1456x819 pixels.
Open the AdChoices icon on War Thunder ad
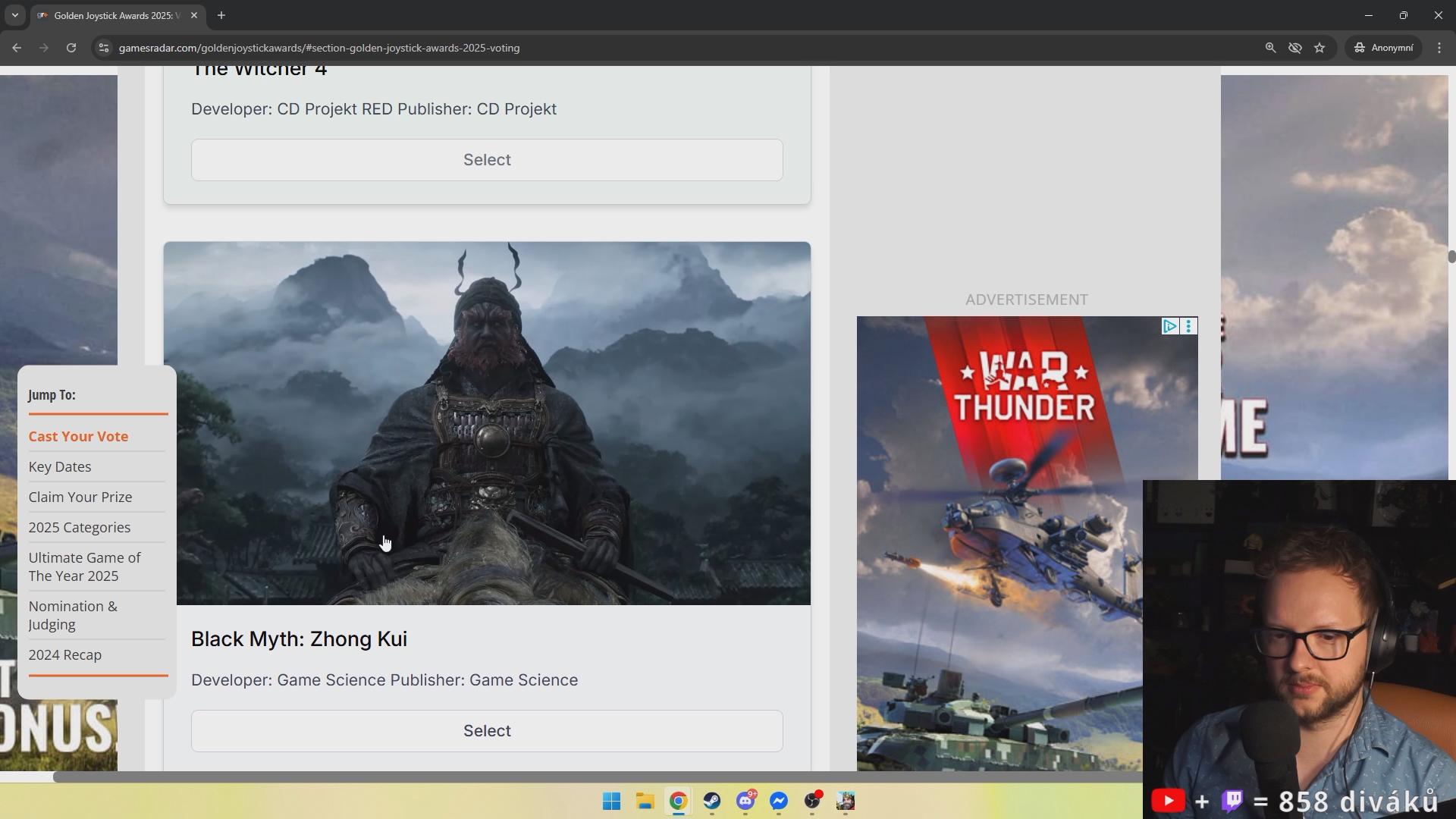1169,326
